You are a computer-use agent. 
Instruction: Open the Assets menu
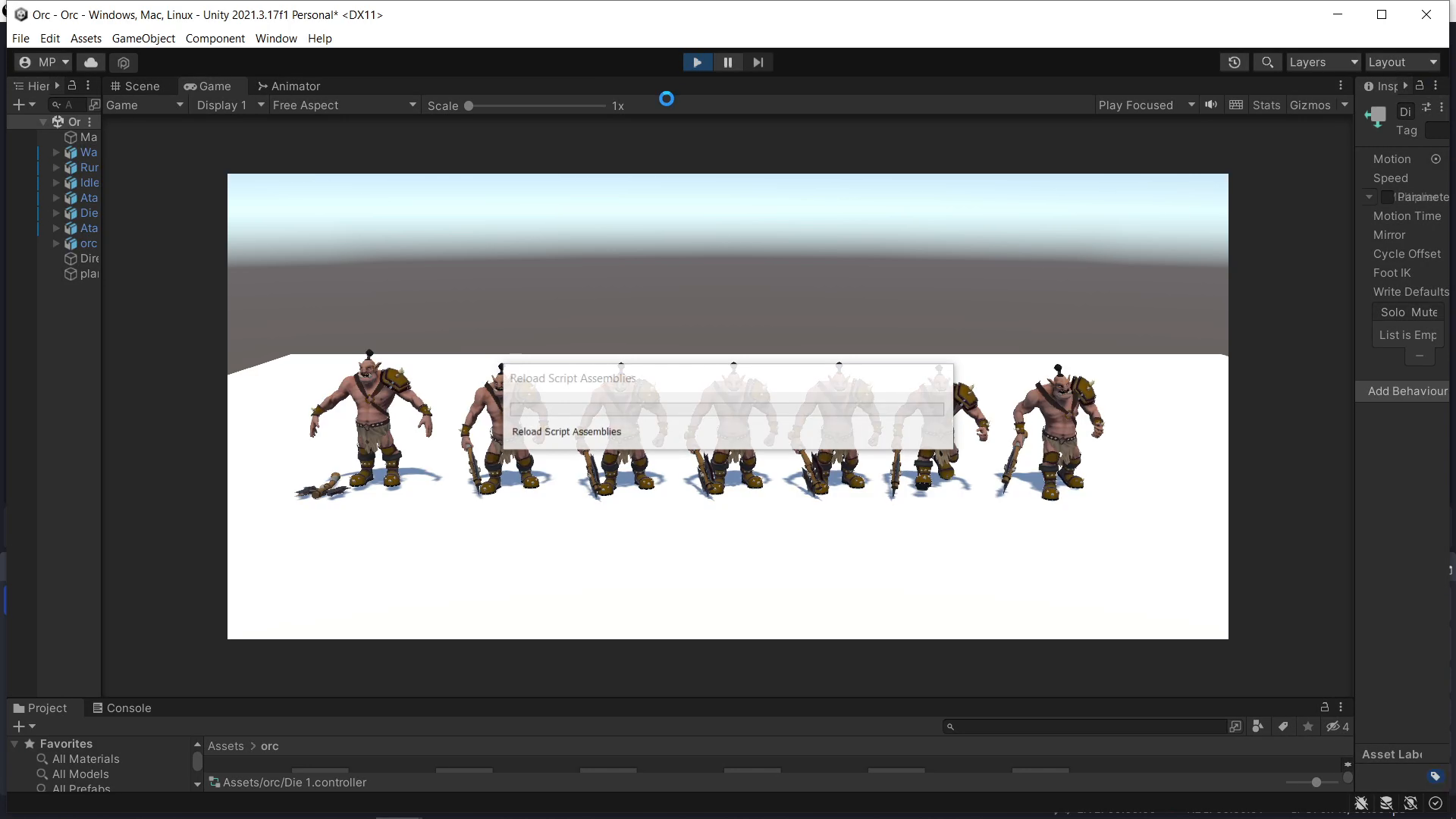86,38
